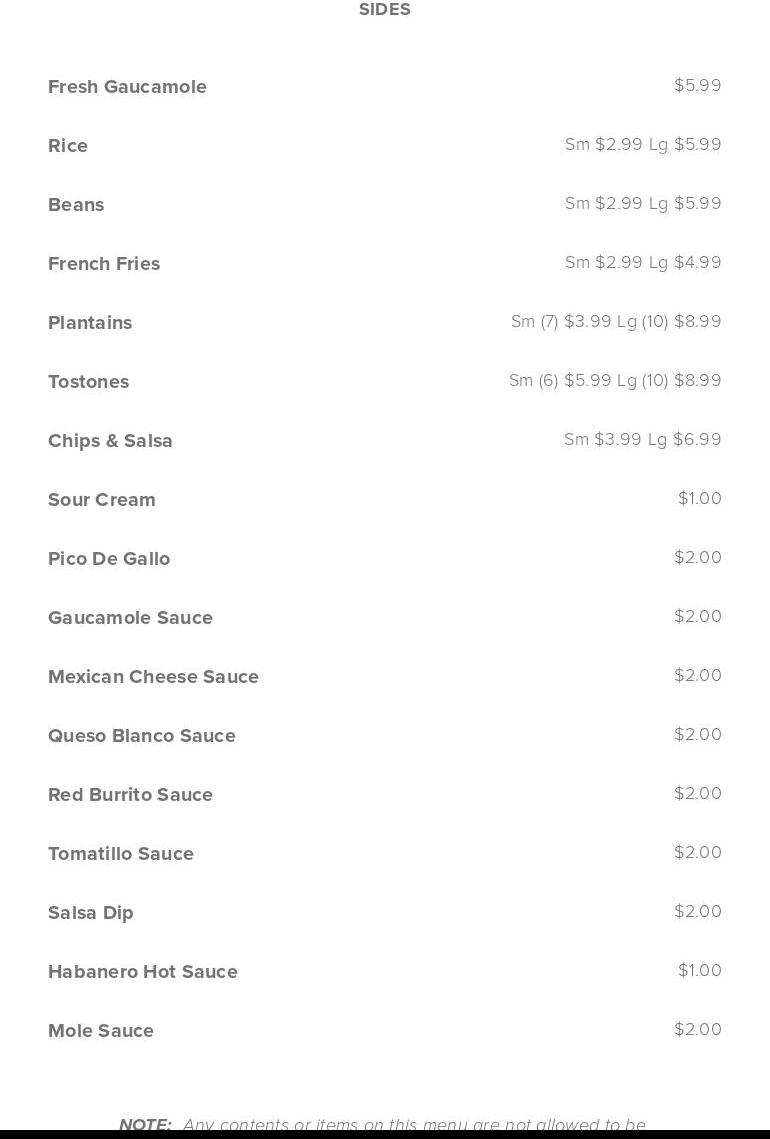Screen dimensions: 770x1139
Task: Choose the Chips & Salsa item
Action: coord(110,441)
